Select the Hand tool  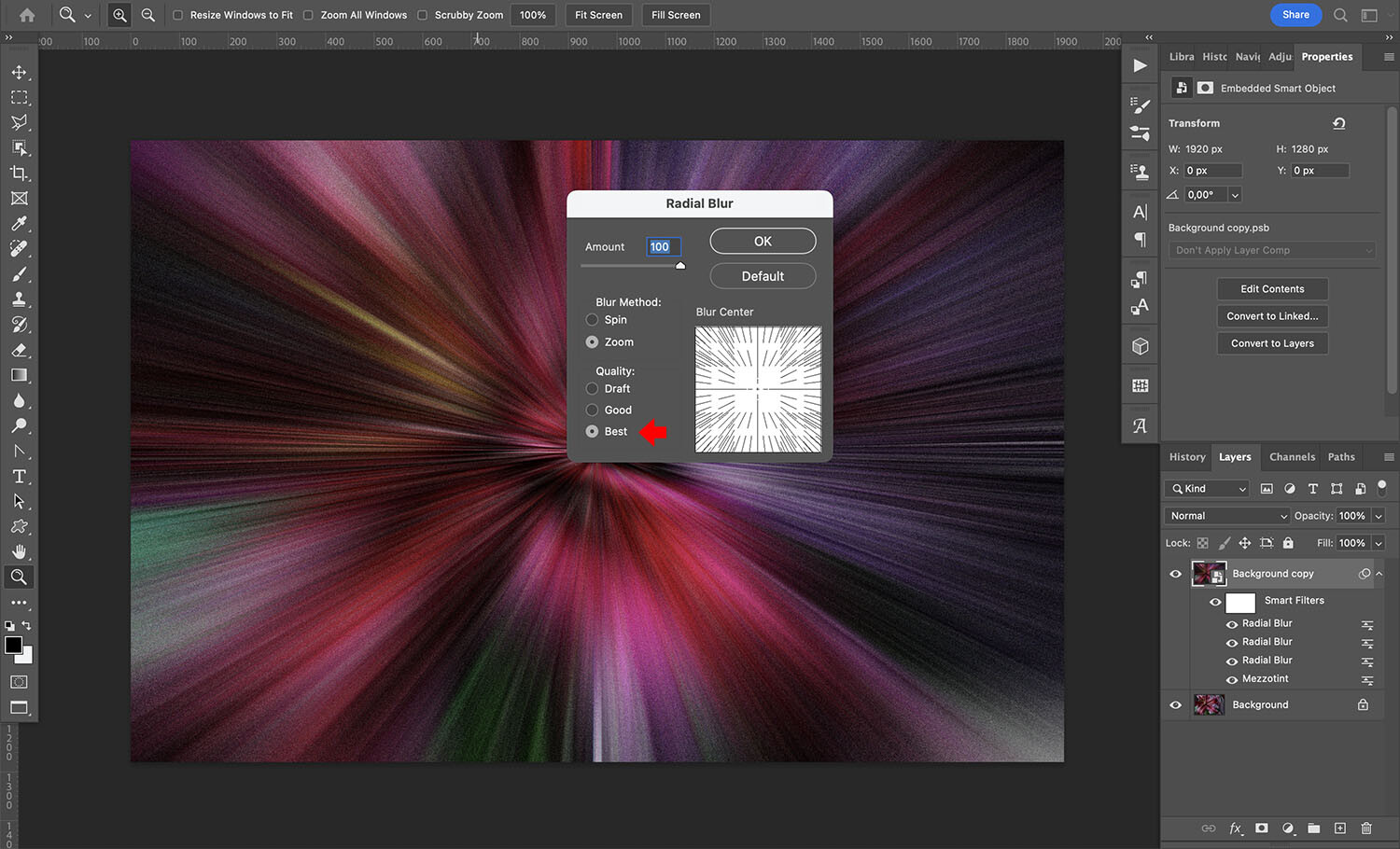pos(19,550)
